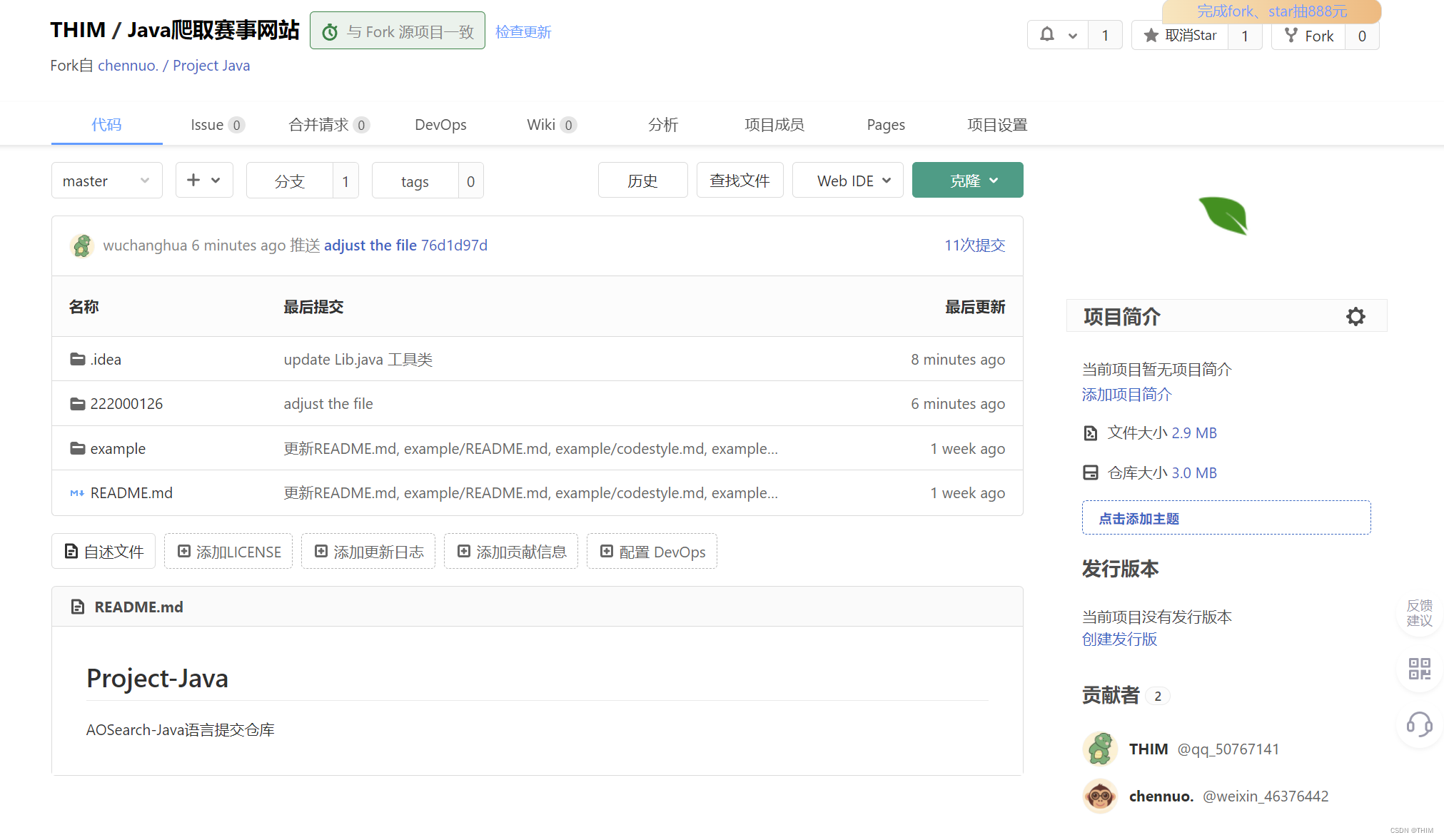Open the 项目设置 tab
1444x840 pixels.
(x=997, y=125)
